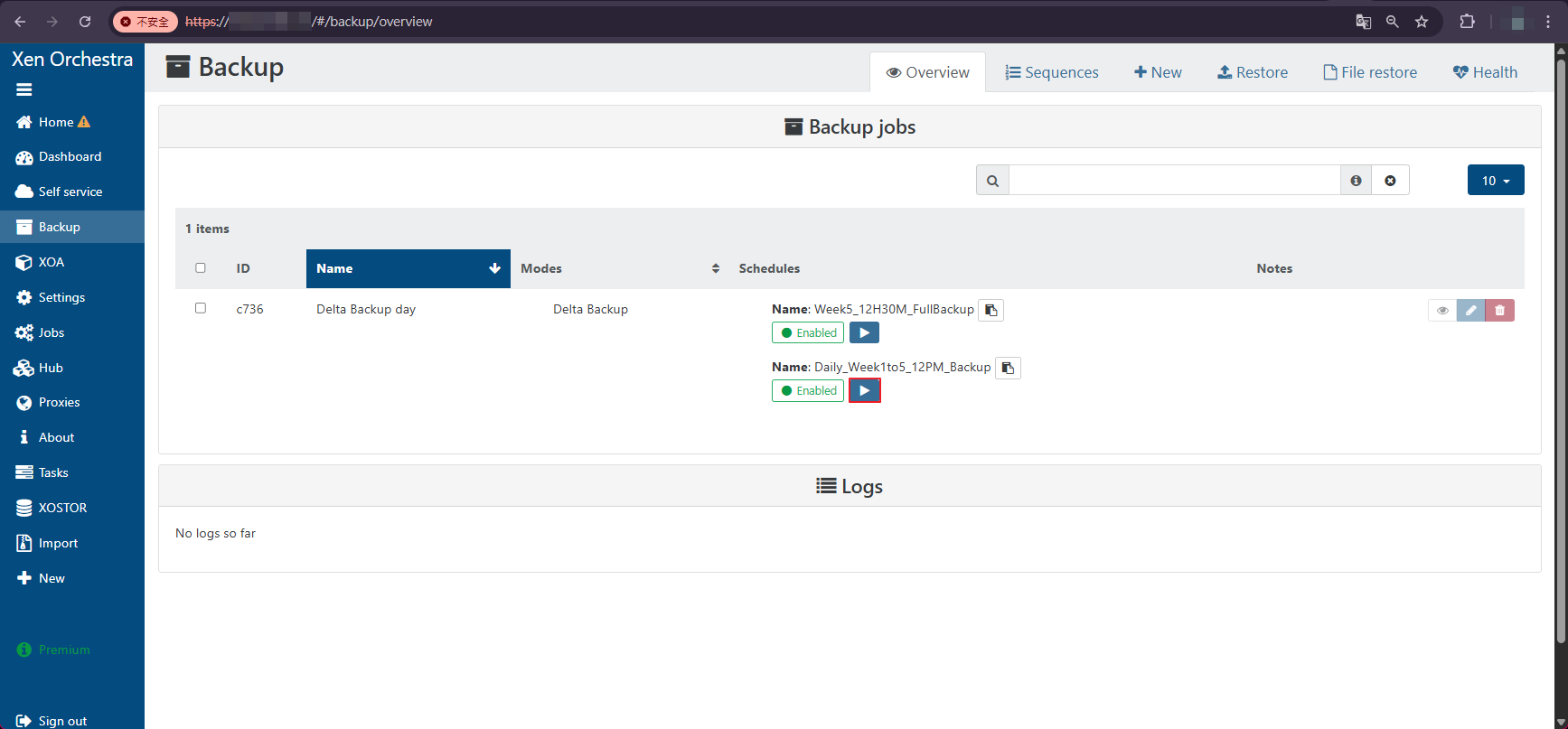
Task: Click the search magnifier icon in filter
Action: (992, 181)
